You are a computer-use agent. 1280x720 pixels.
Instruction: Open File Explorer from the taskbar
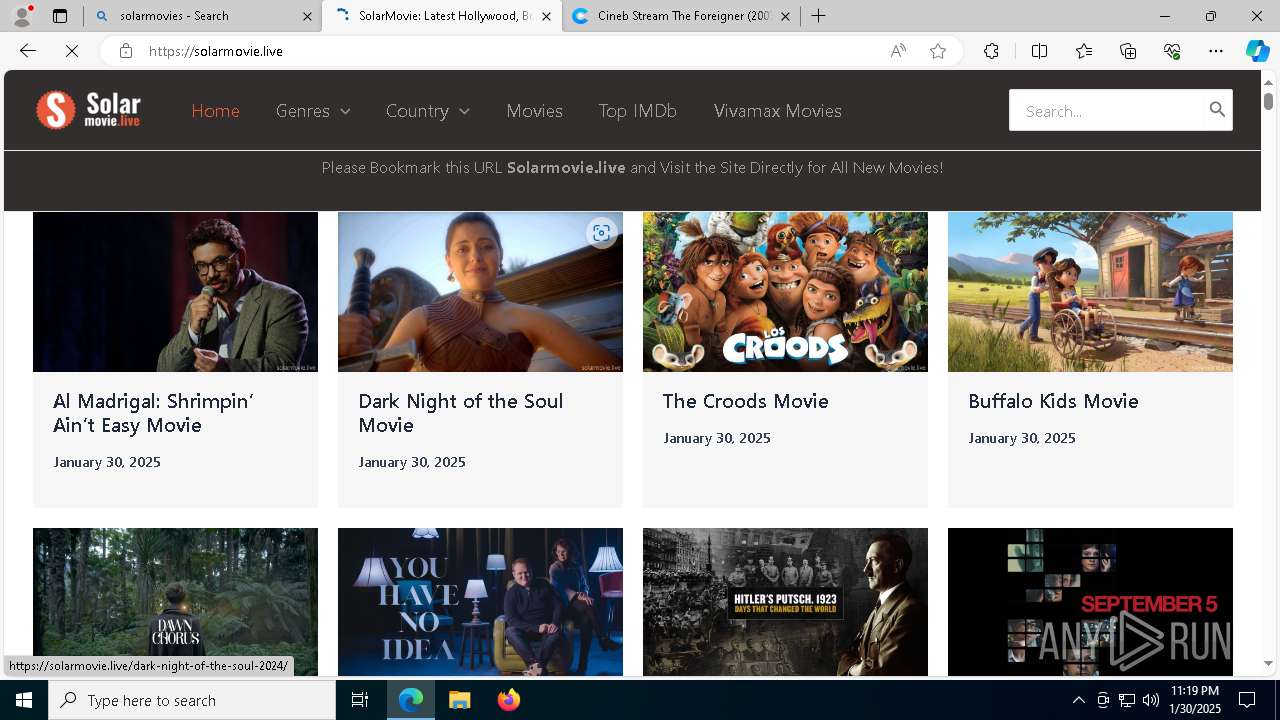click(459, 700)
